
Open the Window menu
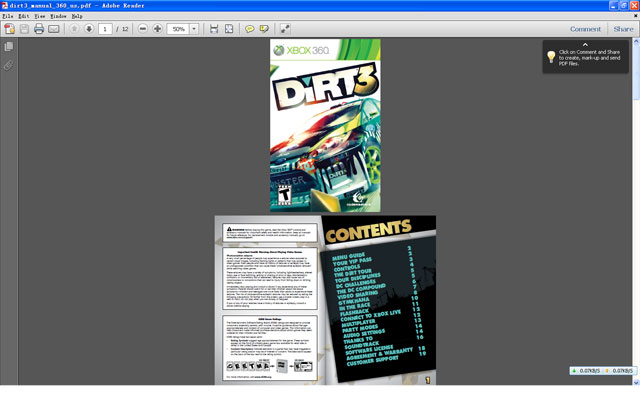point(58,16)
